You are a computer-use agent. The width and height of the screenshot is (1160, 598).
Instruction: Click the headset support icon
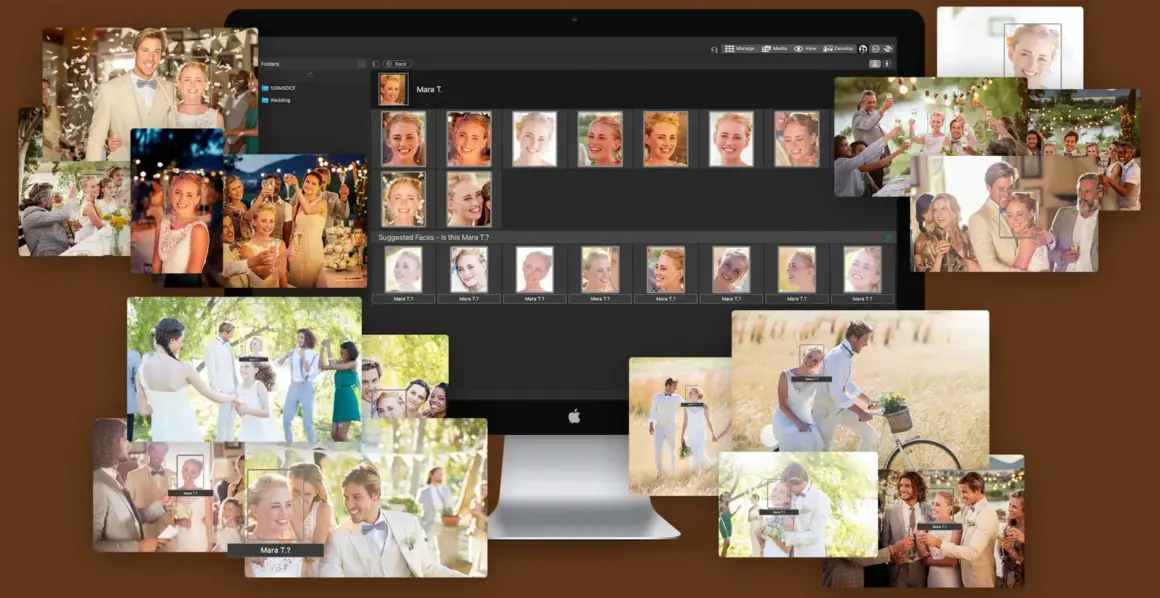tap(714, 50)
